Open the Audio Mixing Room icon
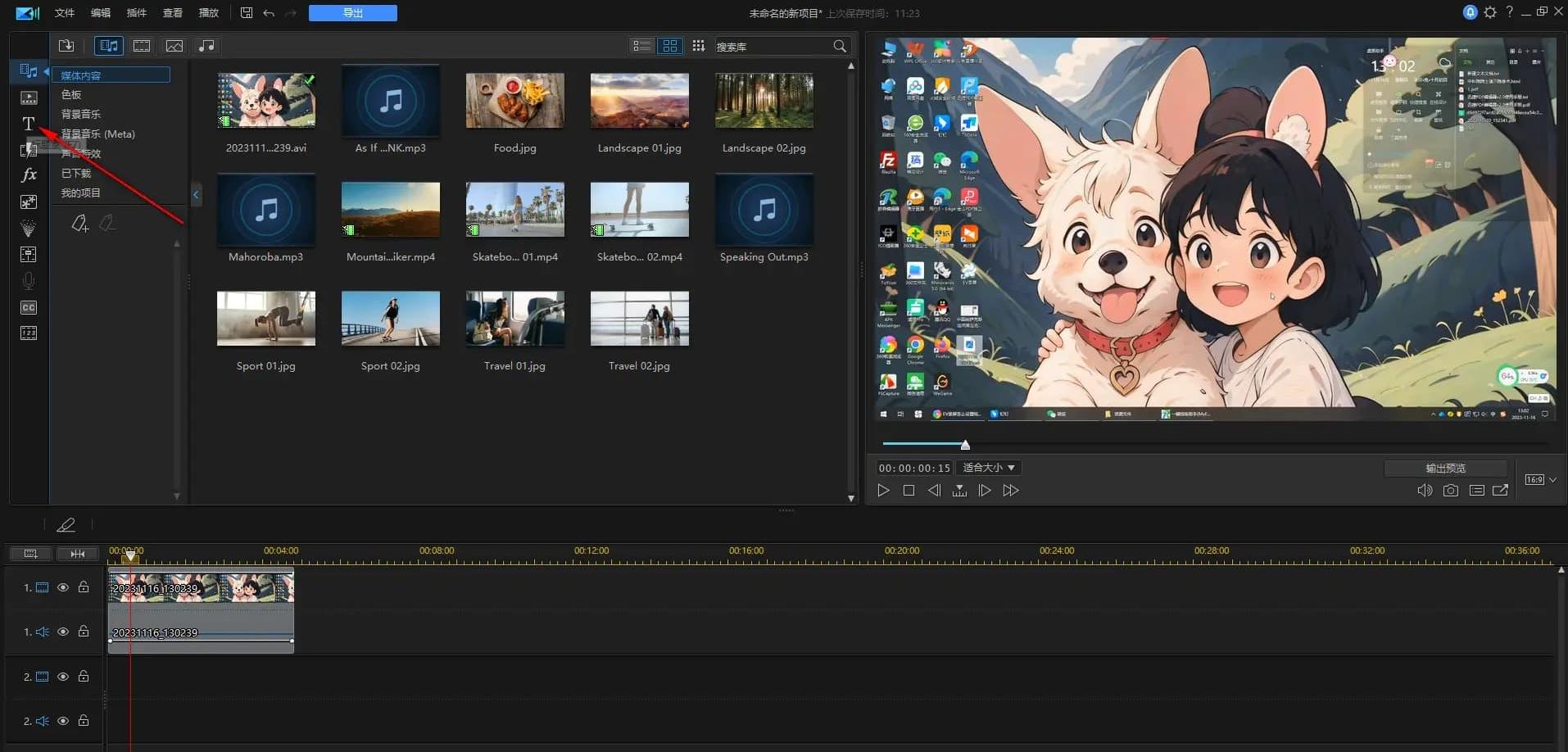Screen dimensions: 1568x752 [29, 254]
